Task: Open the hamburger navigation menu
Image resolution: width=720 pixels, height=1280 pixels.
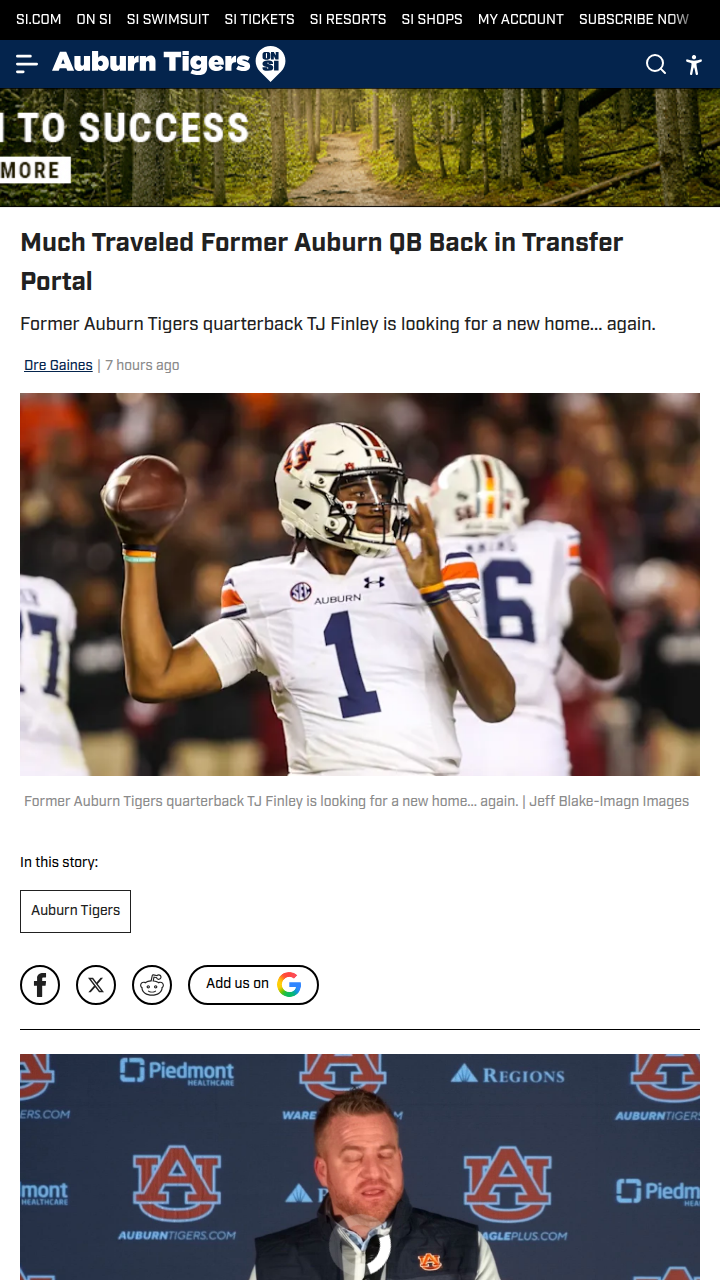Action: click(27, 64)
